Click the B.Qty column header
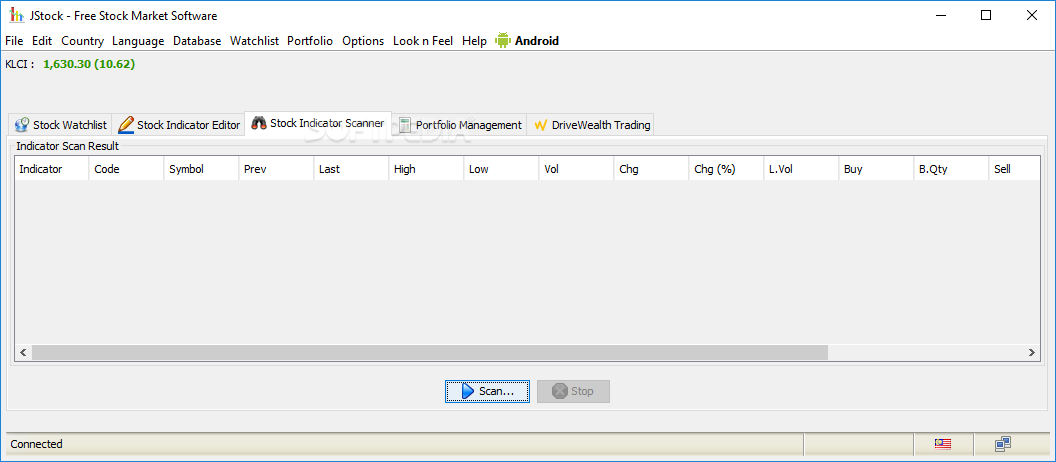Screen dimensions: 1056x462 [x=951, y=169]
